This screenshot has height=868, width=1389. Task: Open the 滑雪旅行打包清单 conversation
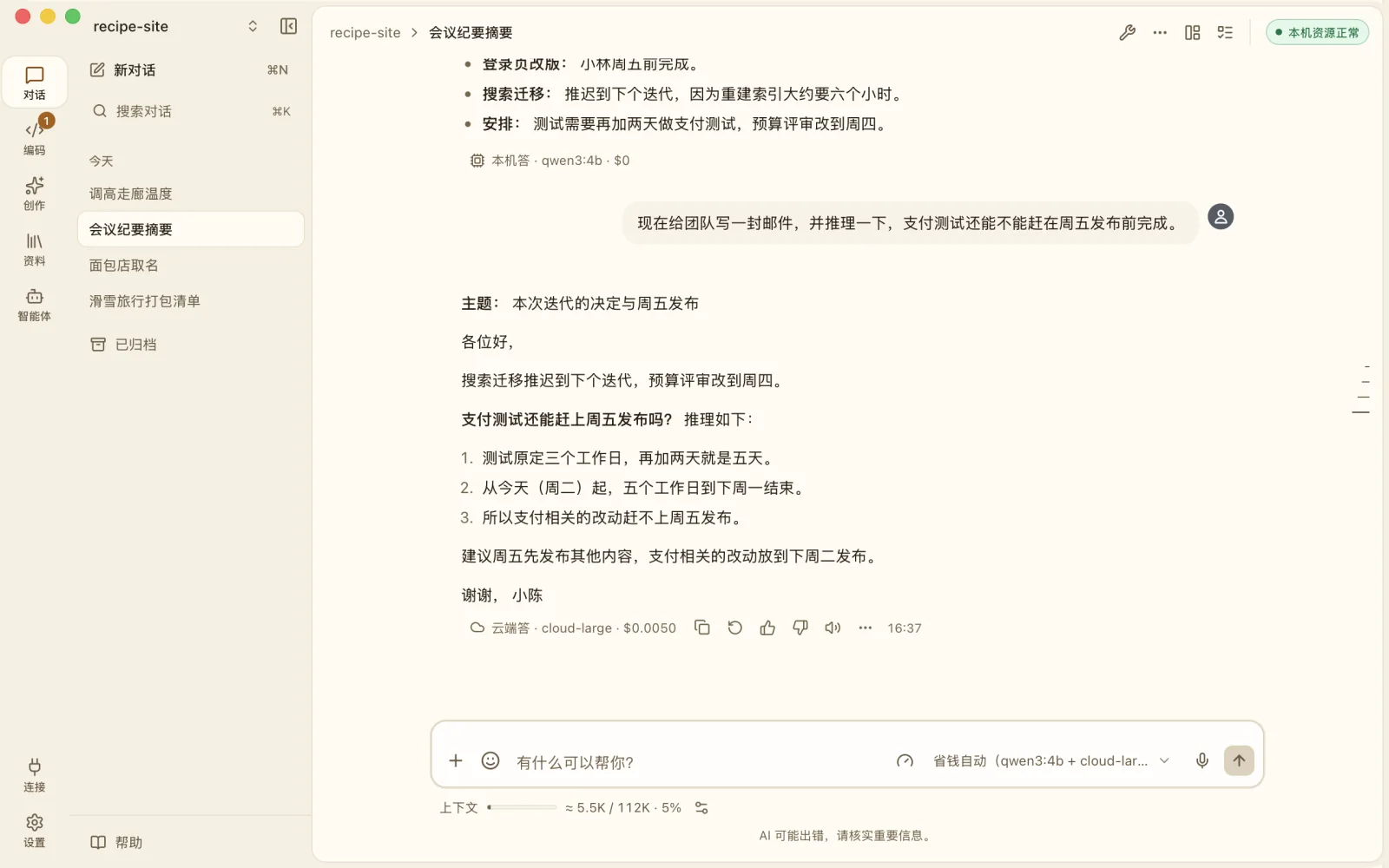click(190, 301)
